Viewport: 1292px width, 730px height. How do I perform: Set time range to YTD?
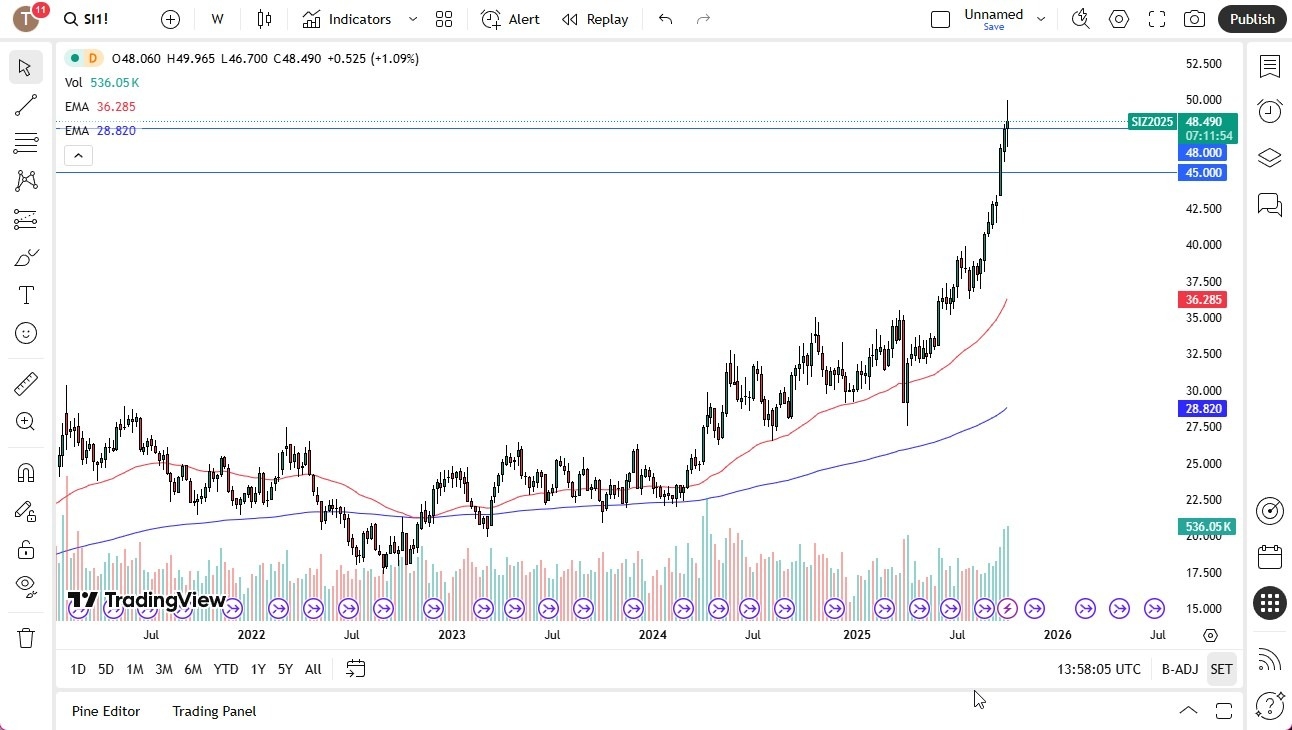tap(226, 669)
